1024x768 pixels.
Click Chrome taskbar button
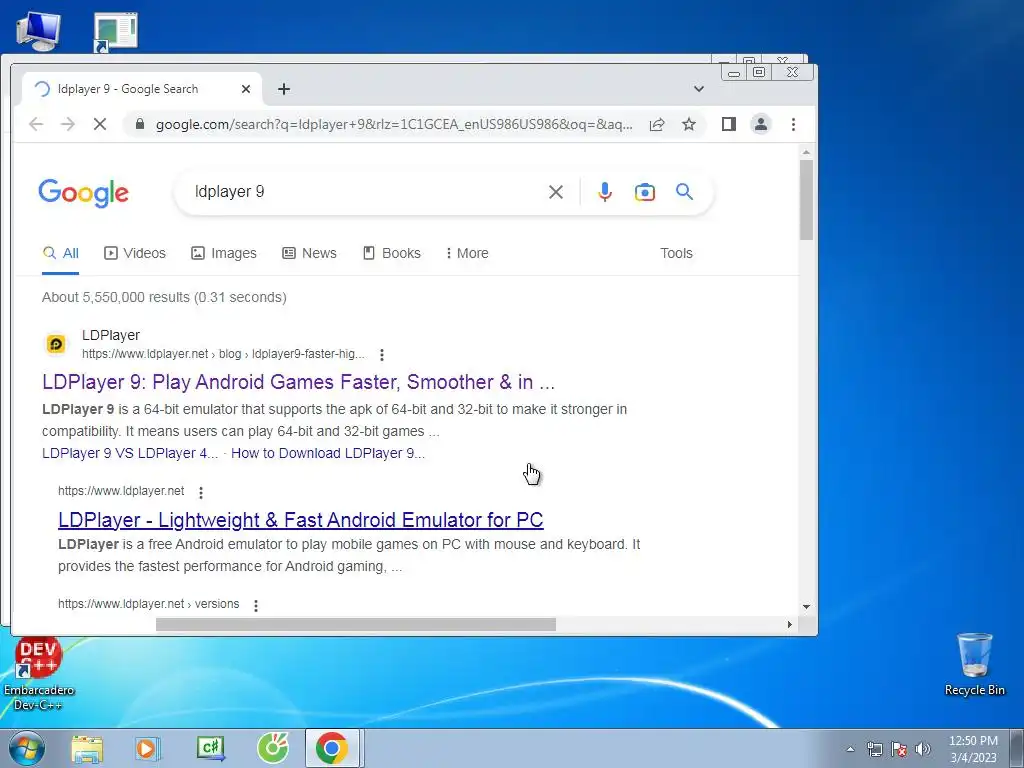tap(332, 748)
